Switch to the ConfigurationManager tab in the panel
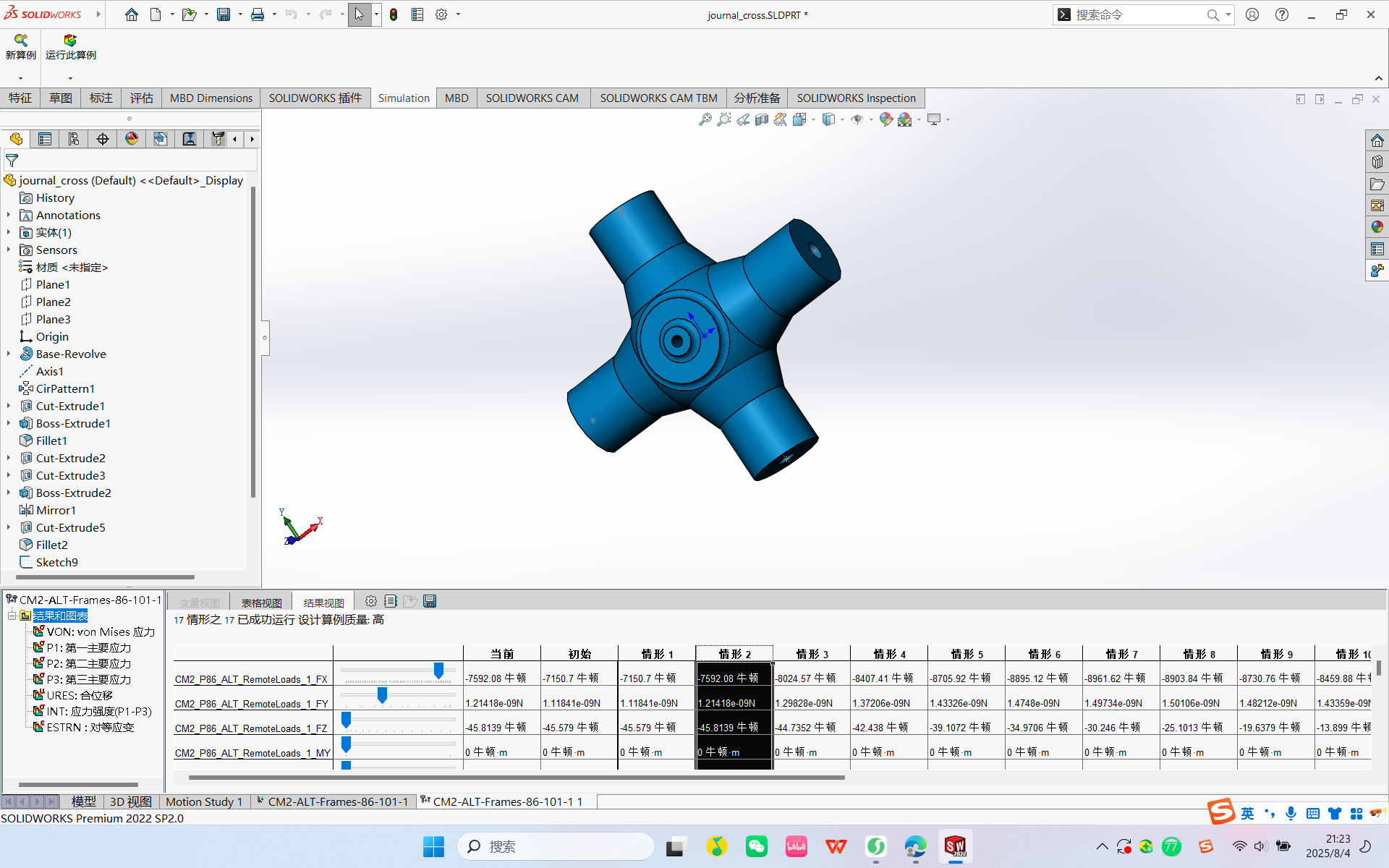This screenshot has width=1389, height=868. (x=73, y=139)
